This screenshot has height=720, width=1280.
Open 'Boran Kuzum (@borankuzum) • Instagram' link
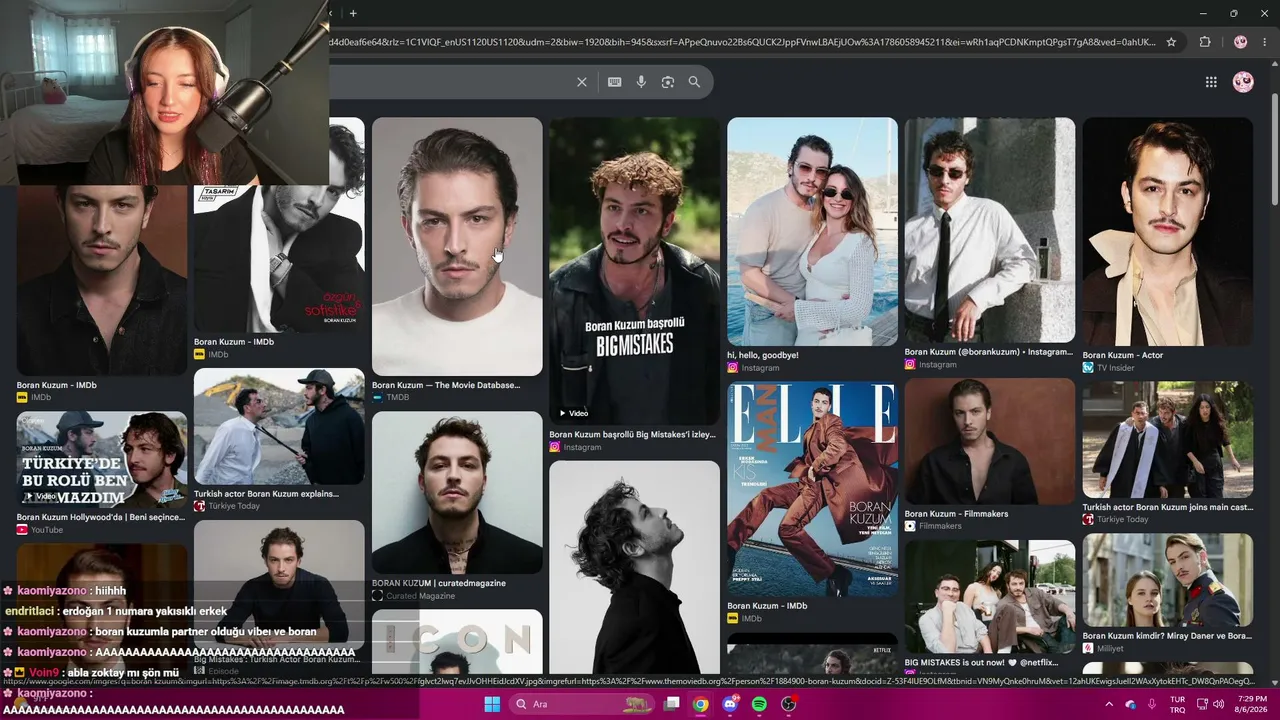988,352
